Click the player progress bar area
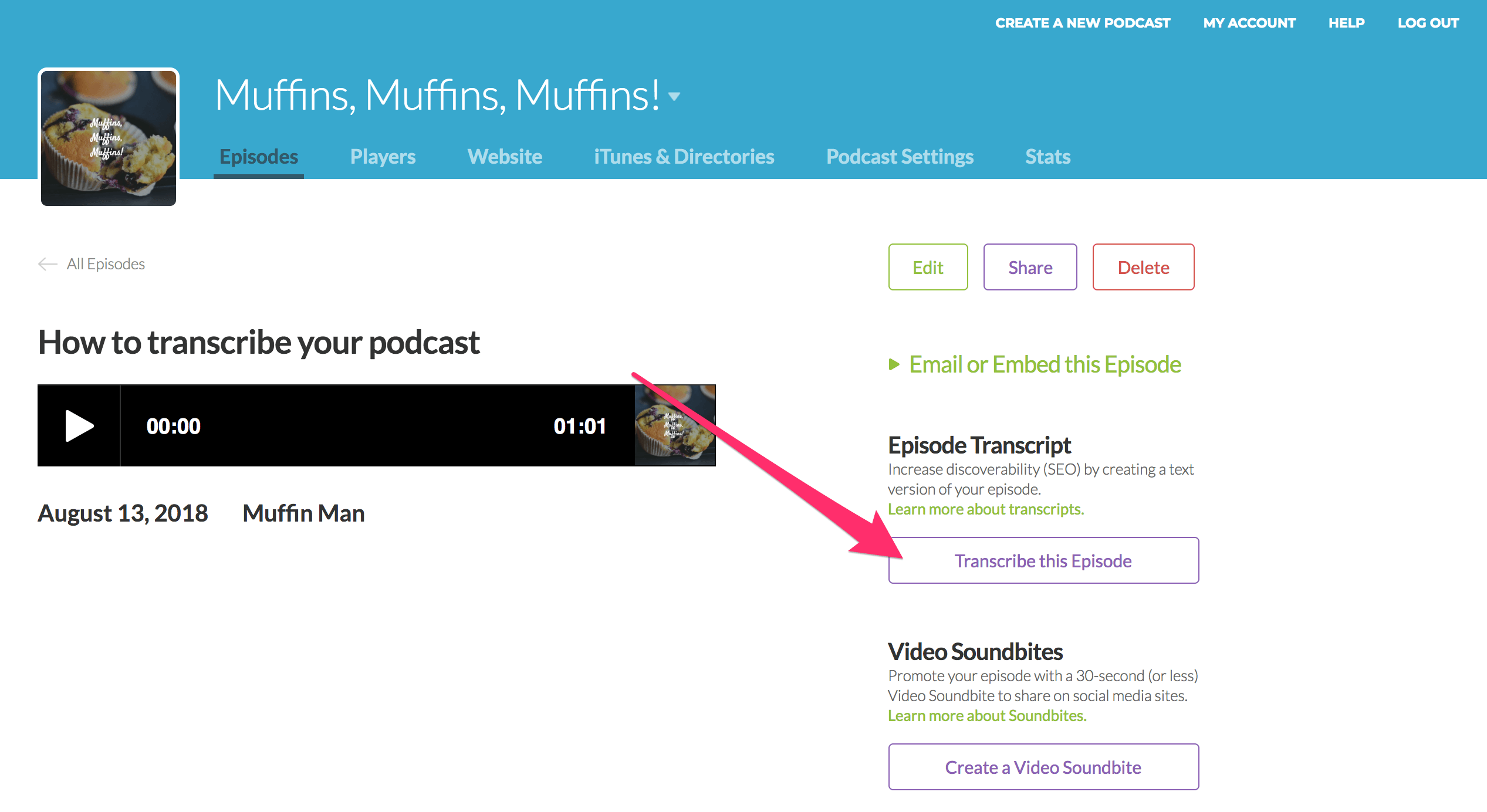1487x812 pixels. [376, 426]
